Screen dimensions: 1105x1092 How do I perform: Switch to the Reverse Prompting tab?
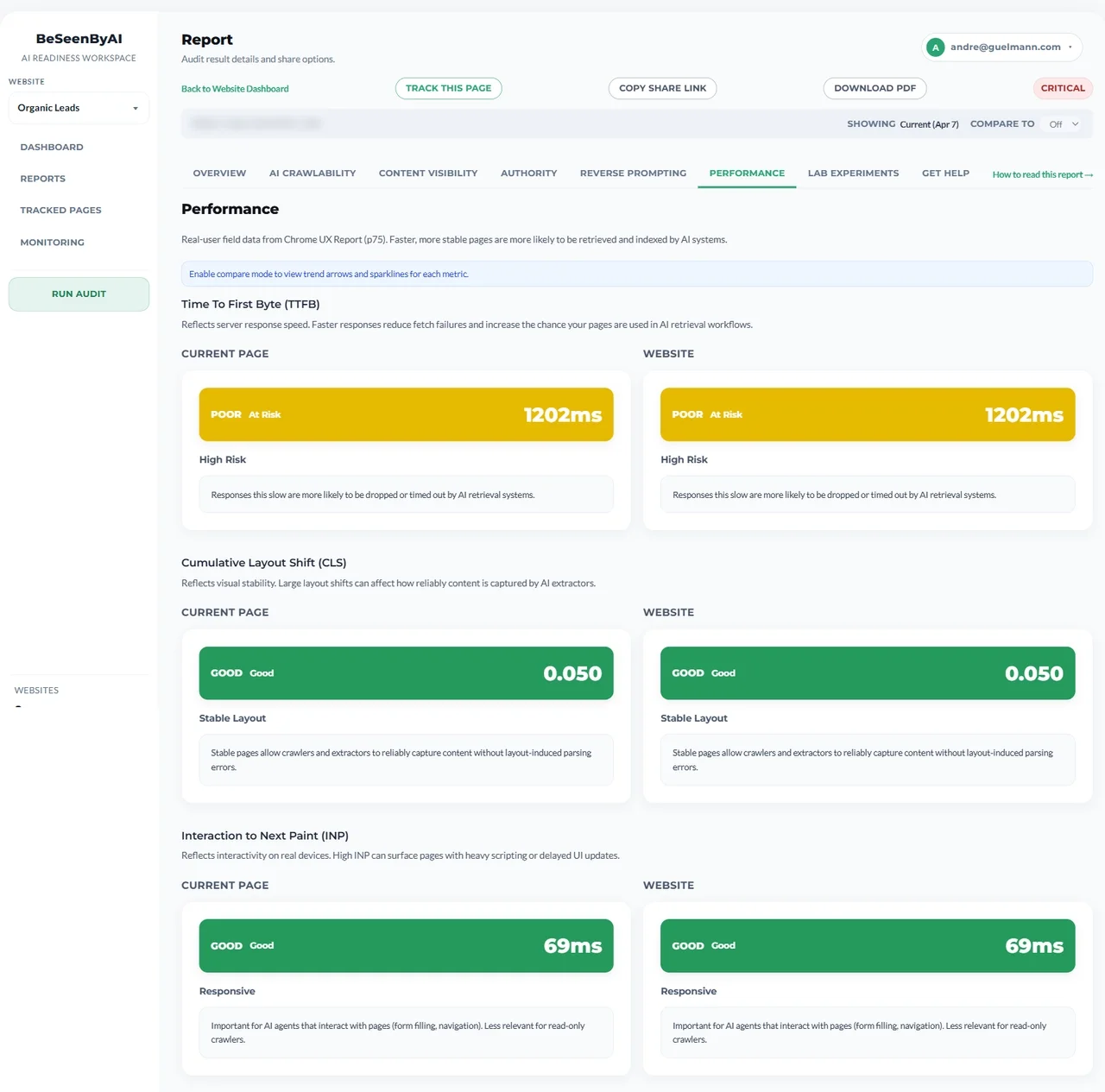634,174
